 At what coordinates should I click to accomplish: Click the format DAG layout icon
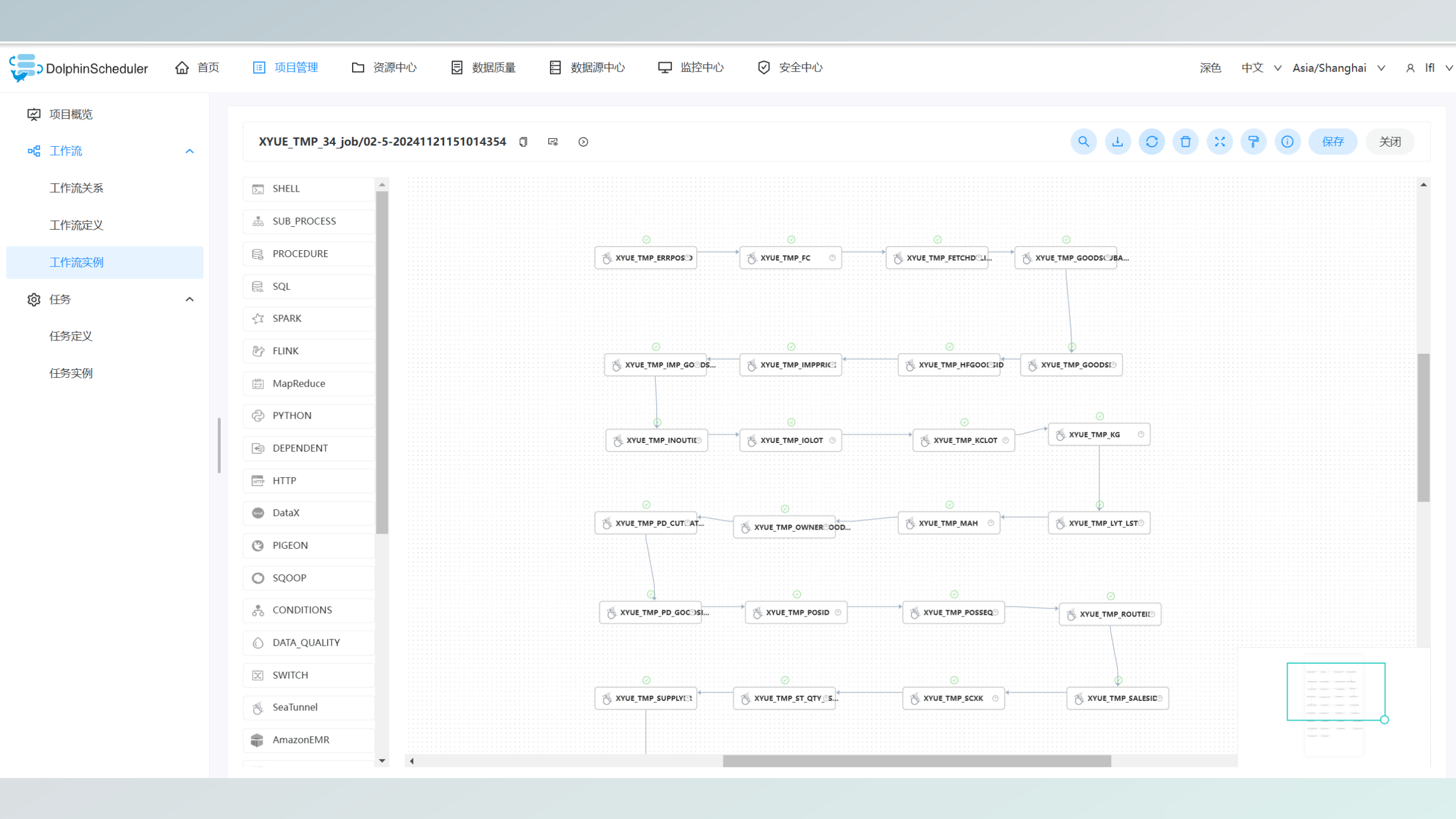(x=1254, y=142)
